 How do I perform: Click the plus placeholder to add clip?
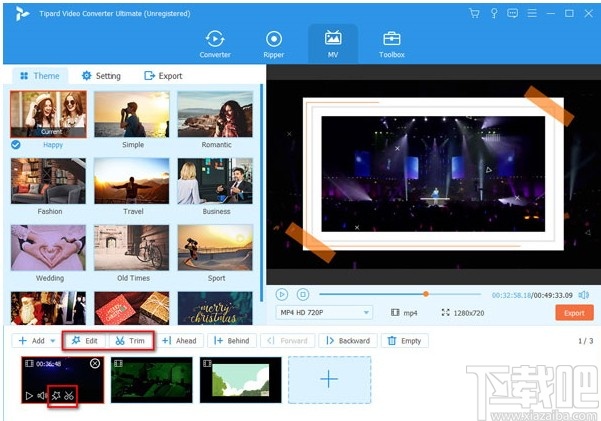[329, 380]
